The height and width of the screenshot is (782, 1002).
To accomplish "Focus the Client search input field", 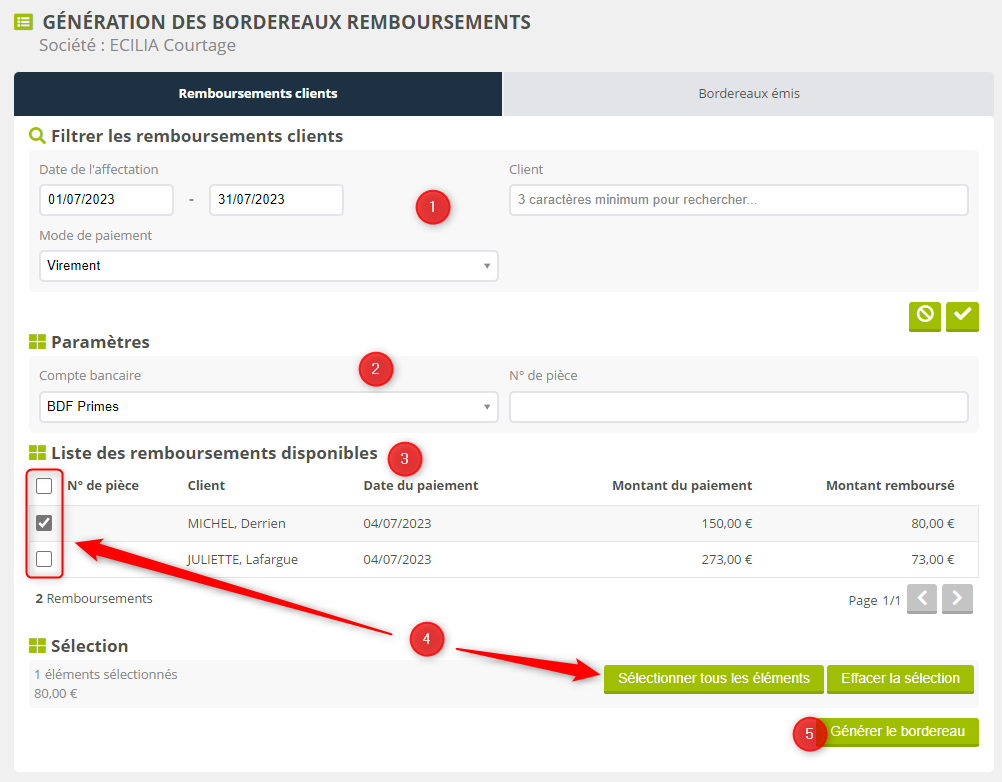I will (x=738, y=200).
